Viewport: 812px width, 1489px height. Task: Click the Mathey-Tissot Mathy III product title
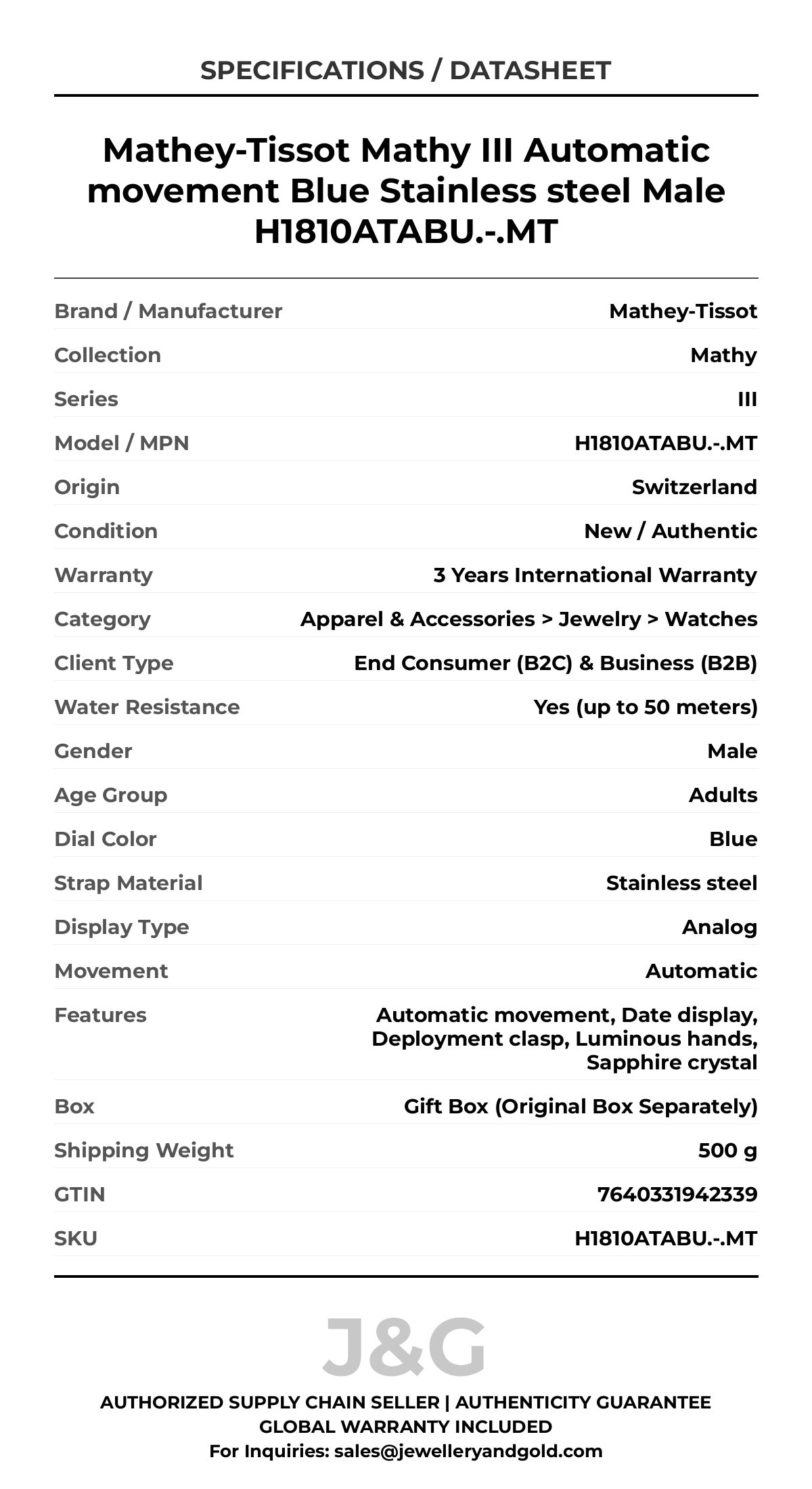pyautogui.click(x=406, y=190)
